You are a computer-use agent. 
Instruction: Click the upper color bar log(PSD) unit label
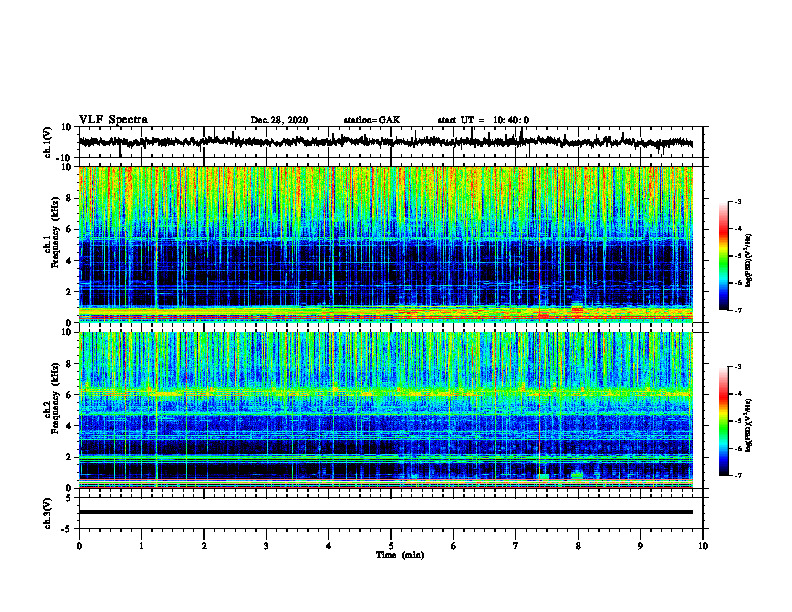[749, 260]
